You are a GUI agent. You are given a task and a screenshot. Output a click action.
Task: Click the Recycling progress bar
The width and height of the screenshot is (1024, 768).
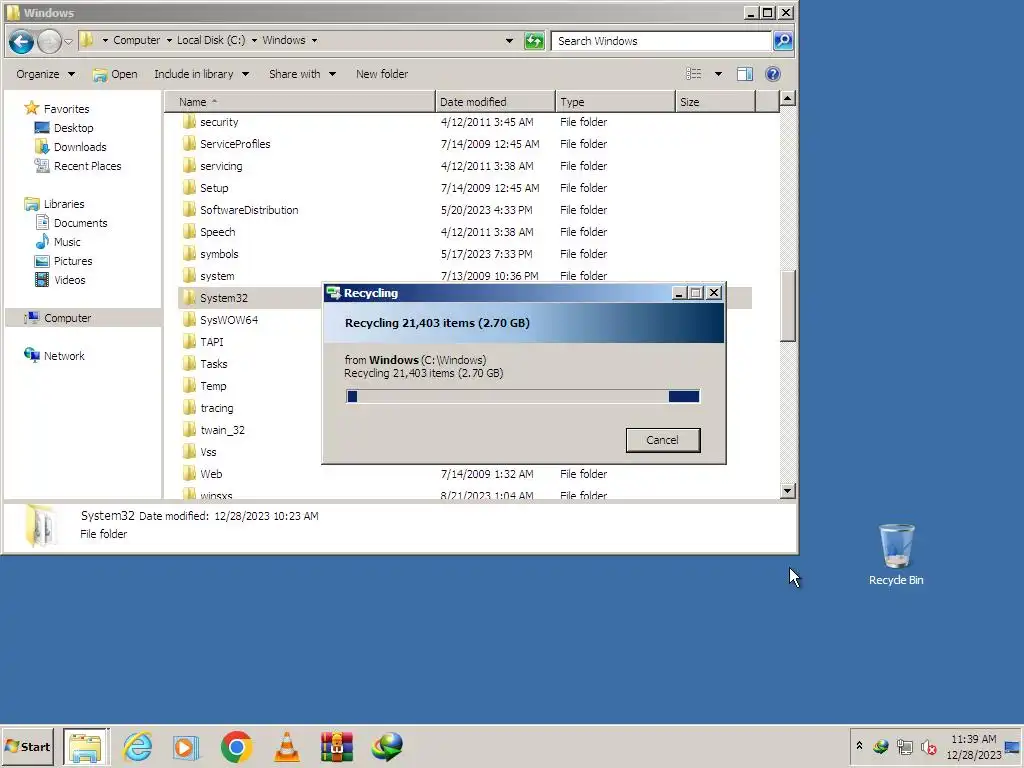click(x=523, y=396)
